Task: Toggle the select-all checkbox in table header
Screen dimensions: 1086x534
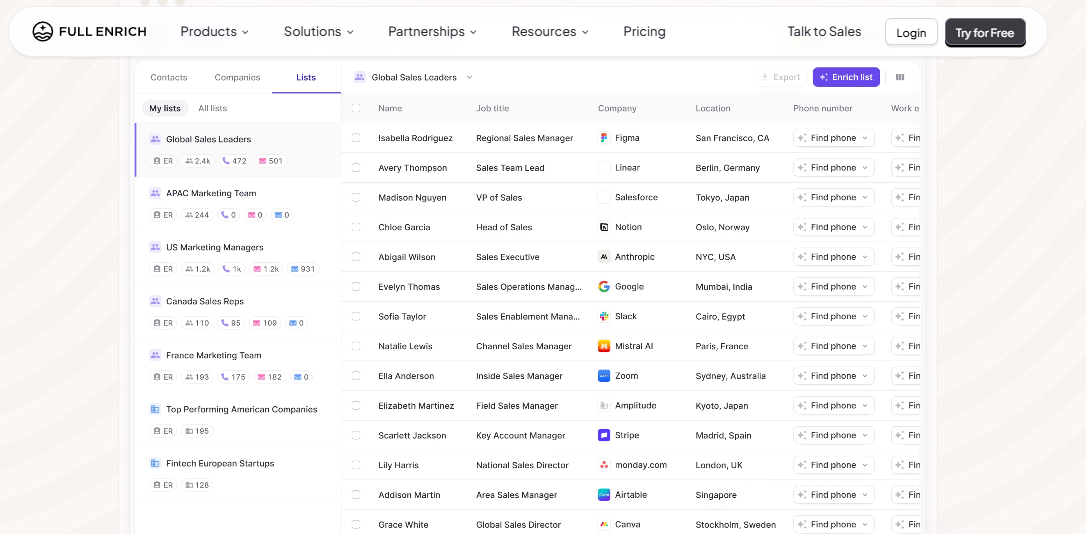Action: click(x=356, y=108)
